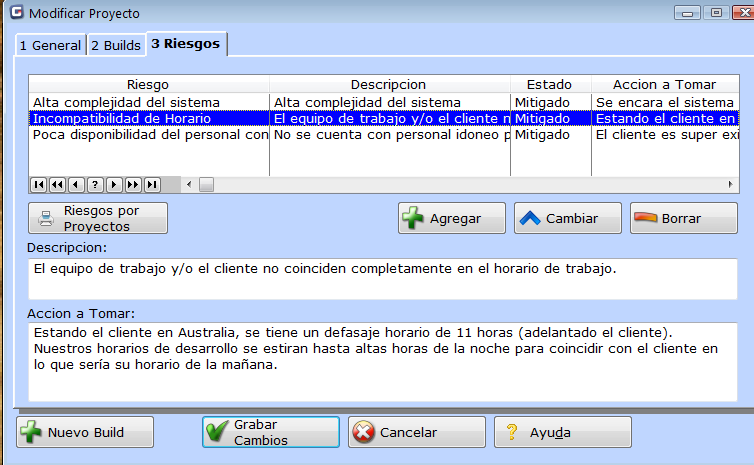Create a Nuevo Build

click(85, 432)
